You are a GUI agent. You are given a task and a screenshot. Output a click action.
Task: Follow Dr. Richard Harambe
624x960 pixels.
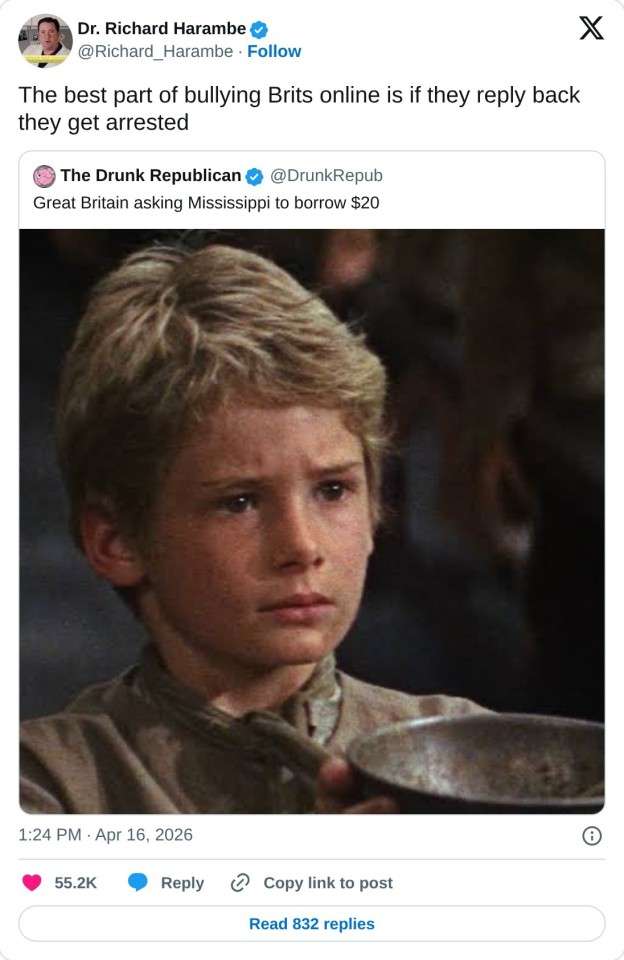[274, 51]
